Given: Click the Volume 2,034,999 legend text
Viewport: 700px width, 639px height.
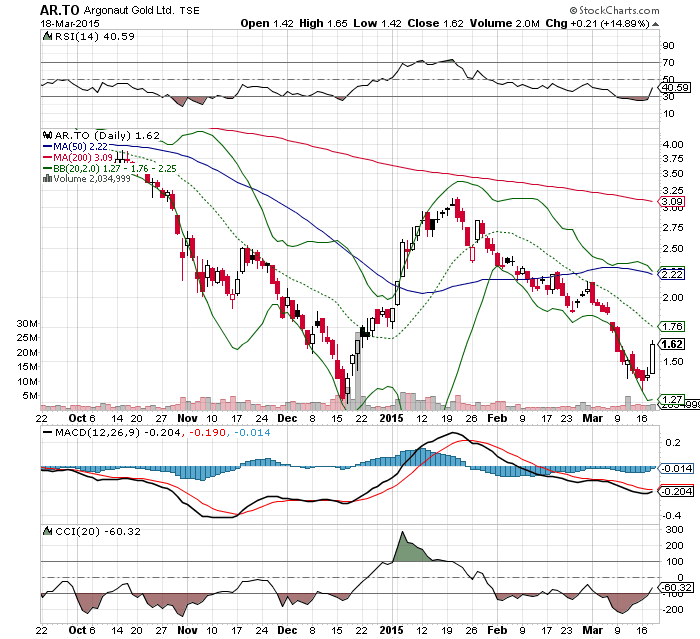Looking at the screenshot, I should (92, 179).
